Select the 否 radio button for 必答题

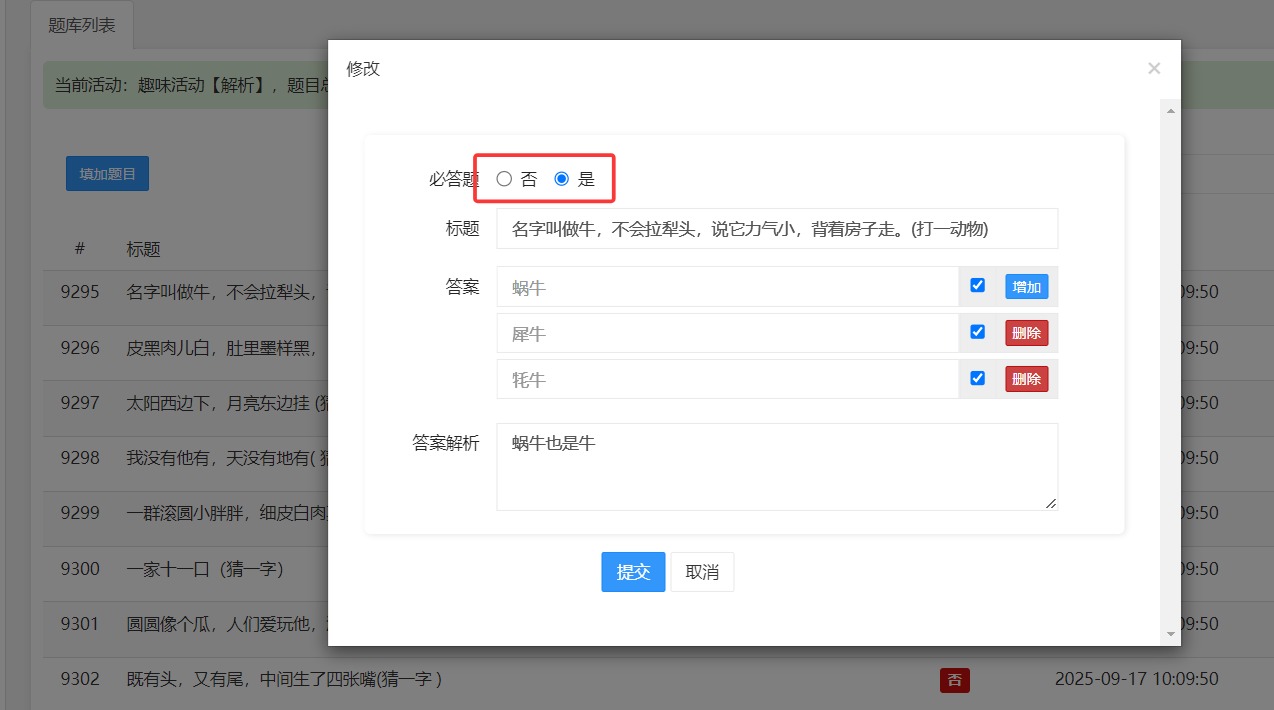(x=504, y=178)
